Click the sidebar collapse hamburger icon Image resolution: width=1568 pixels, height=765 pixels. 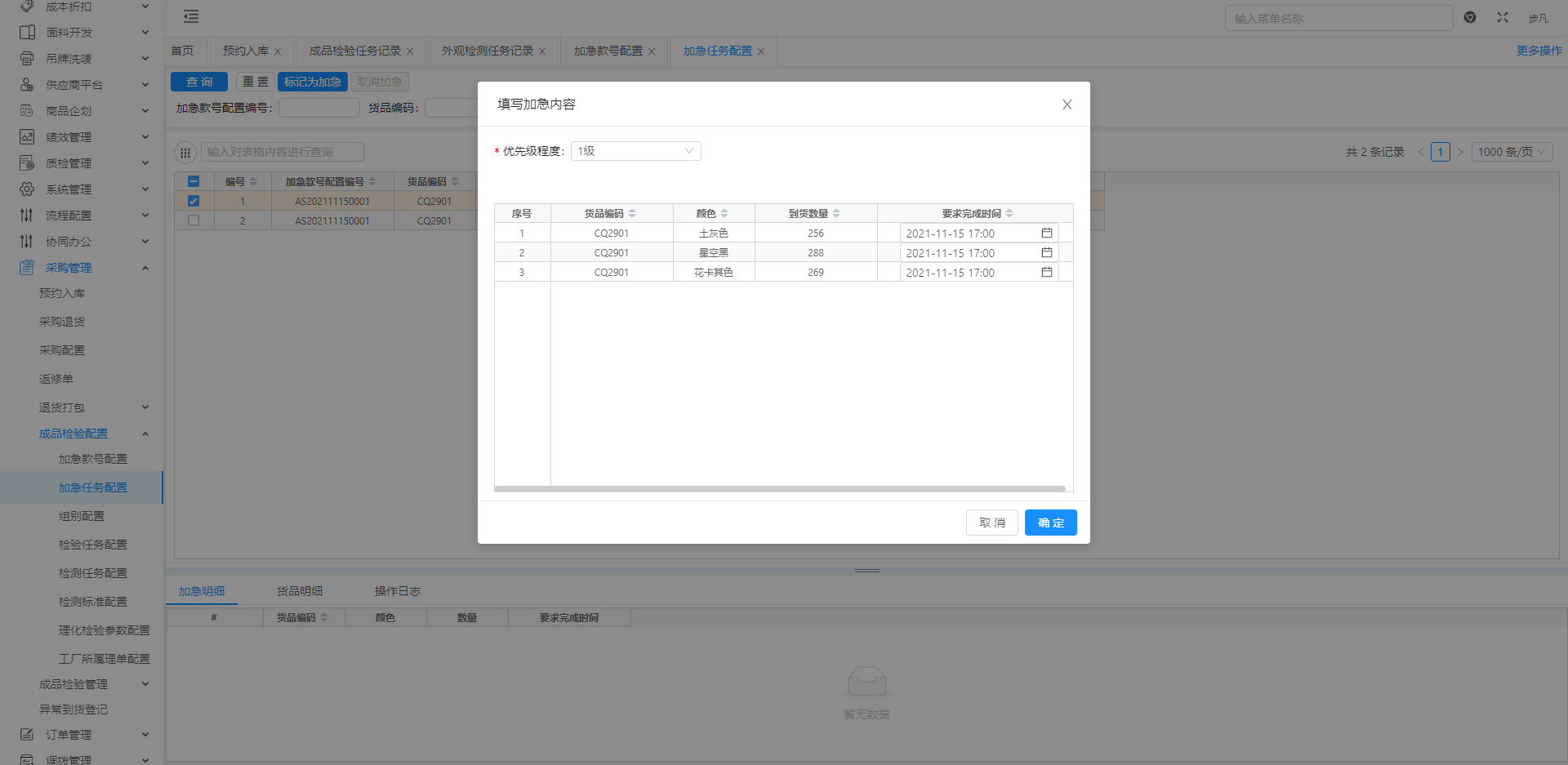pyautogui.click(x=191, y=16)
